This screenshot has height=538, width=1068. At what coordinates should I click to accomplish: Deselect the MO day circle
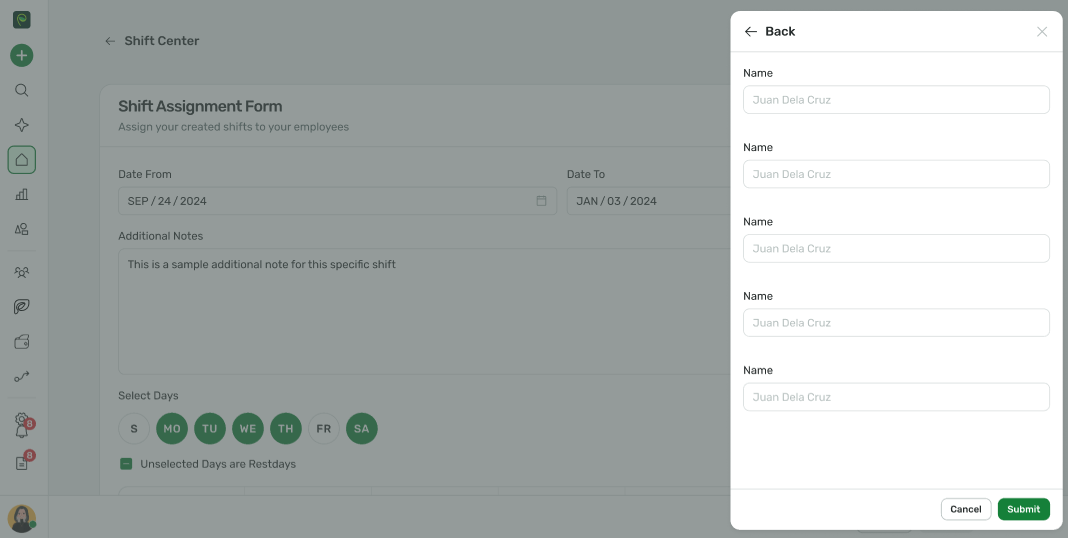(x=172, y=429)
